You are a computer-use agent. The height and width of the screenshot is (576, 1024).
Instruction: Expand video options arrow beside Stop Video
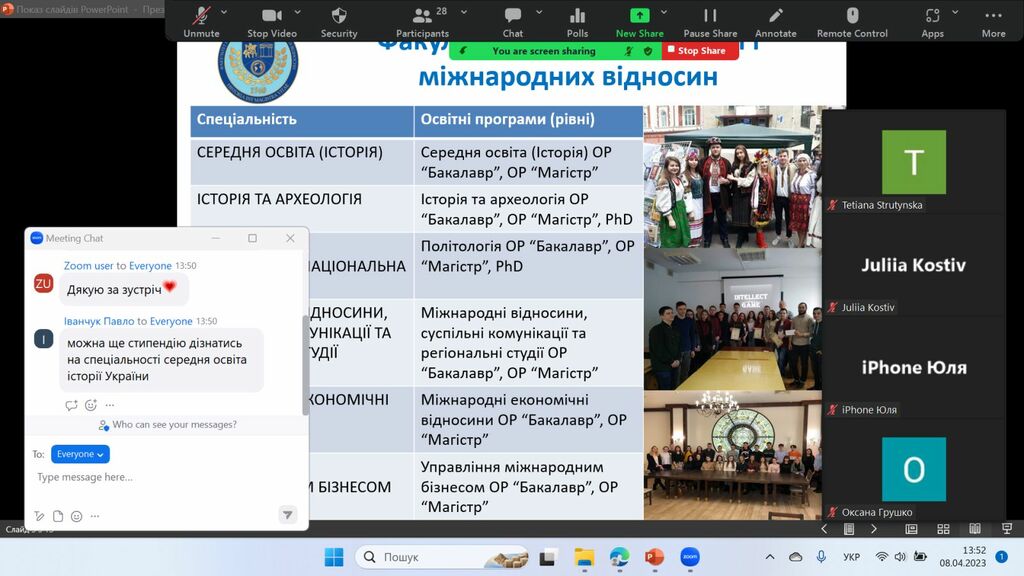coord(306,12)
